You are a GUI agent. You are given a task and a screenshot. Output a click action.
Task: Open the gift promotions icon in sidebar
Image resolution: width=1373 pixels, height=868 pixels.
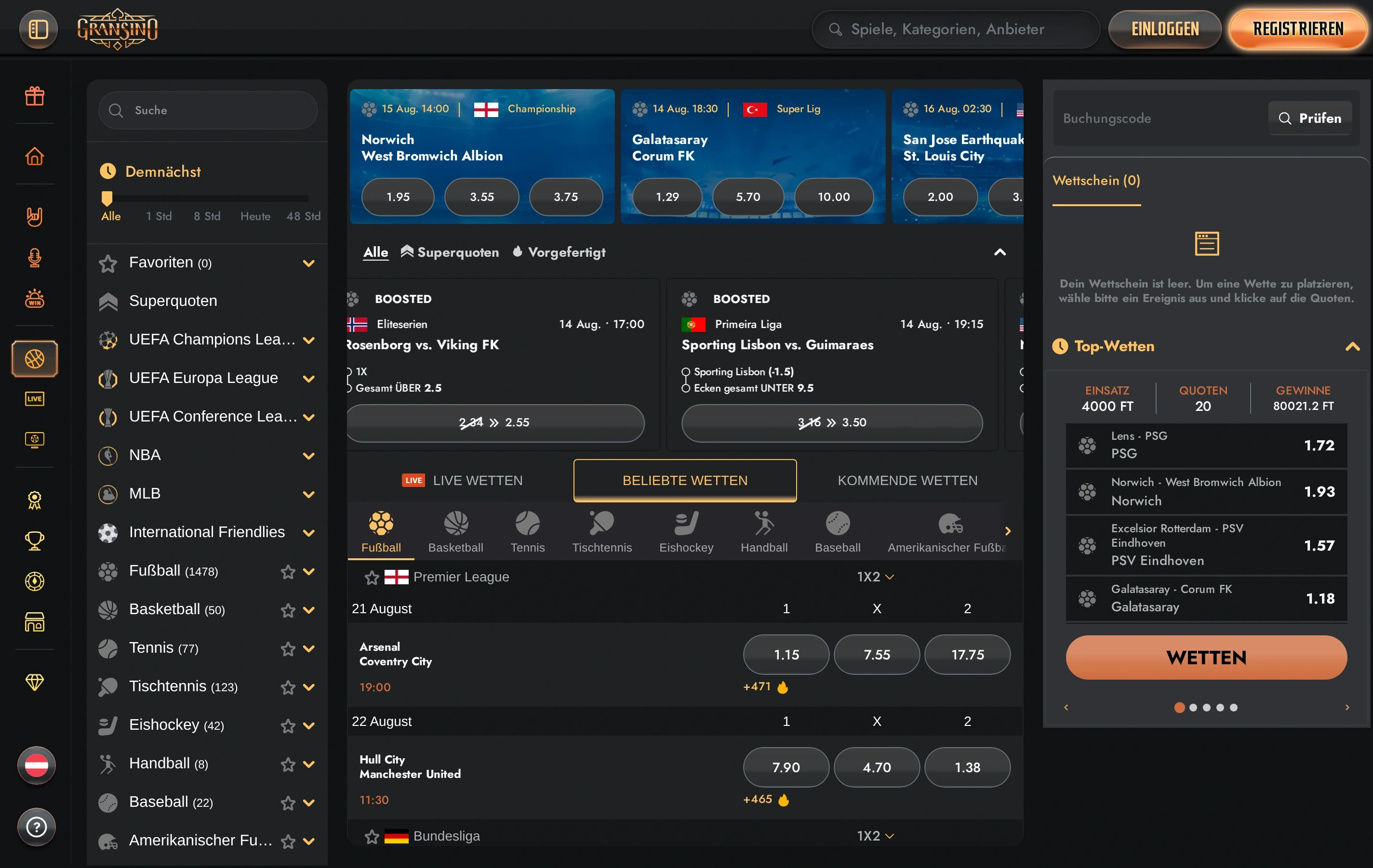pos(35,96)
